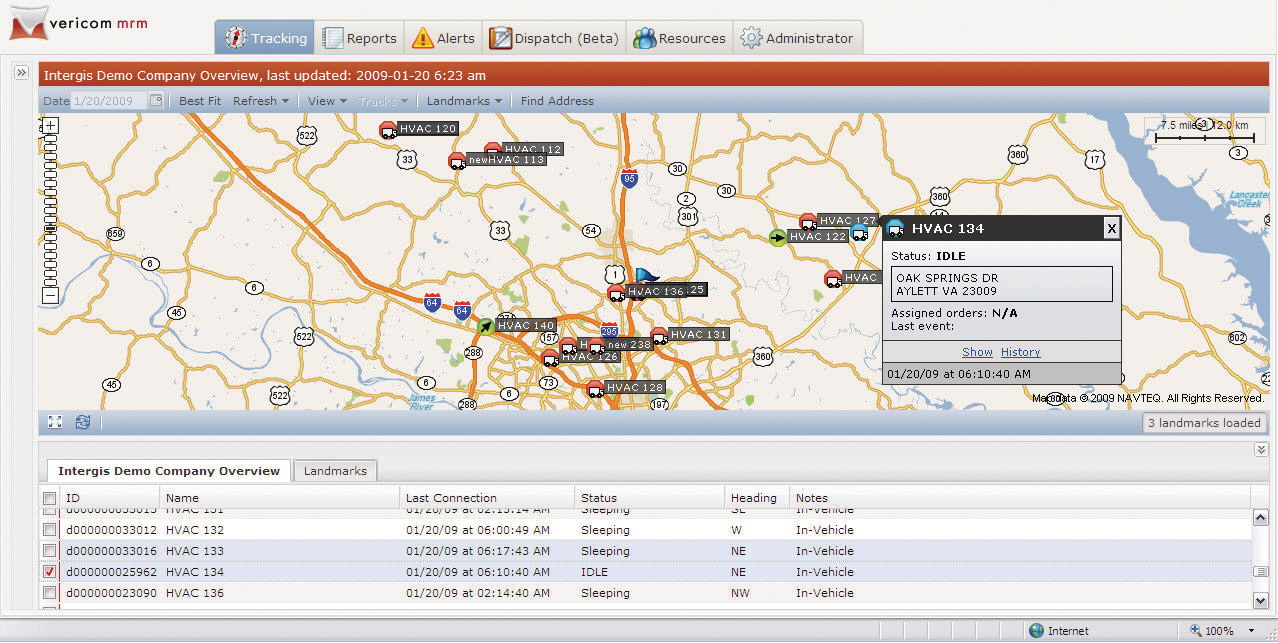Collapse the vehicle list panel chevron
Viewport: 1278px width, 643px height.
(x=1261, y=450)
